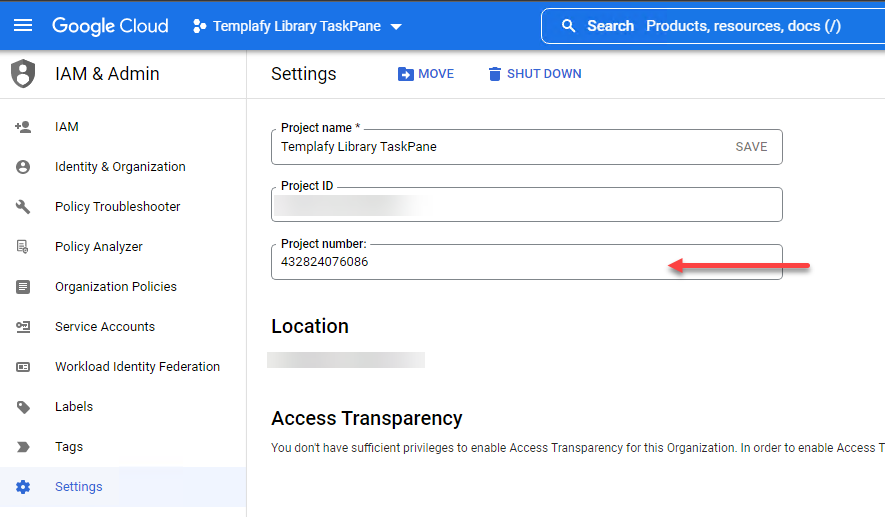Click the project hexagon icon beside Templafy Library TaskPane
Screen dimensions: 885x517
(199, 26)
